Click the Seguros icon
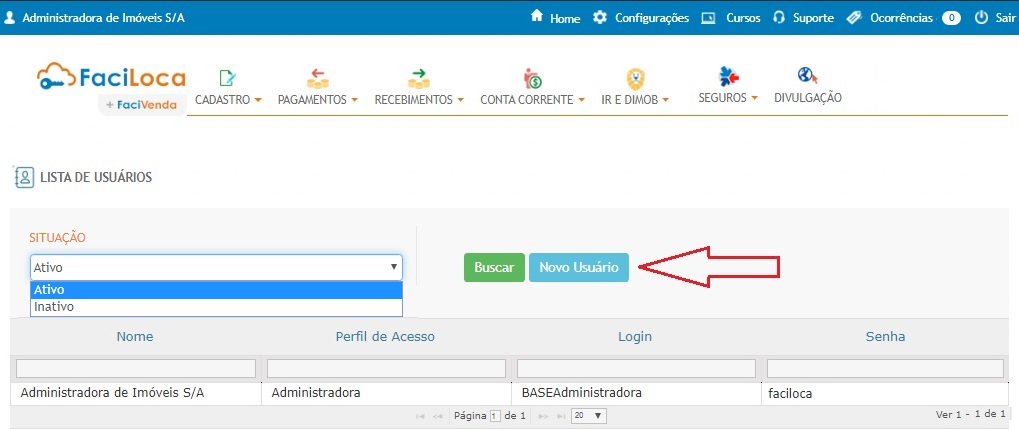The height and width of the screenshot is (430, 1019). [728, 77]
